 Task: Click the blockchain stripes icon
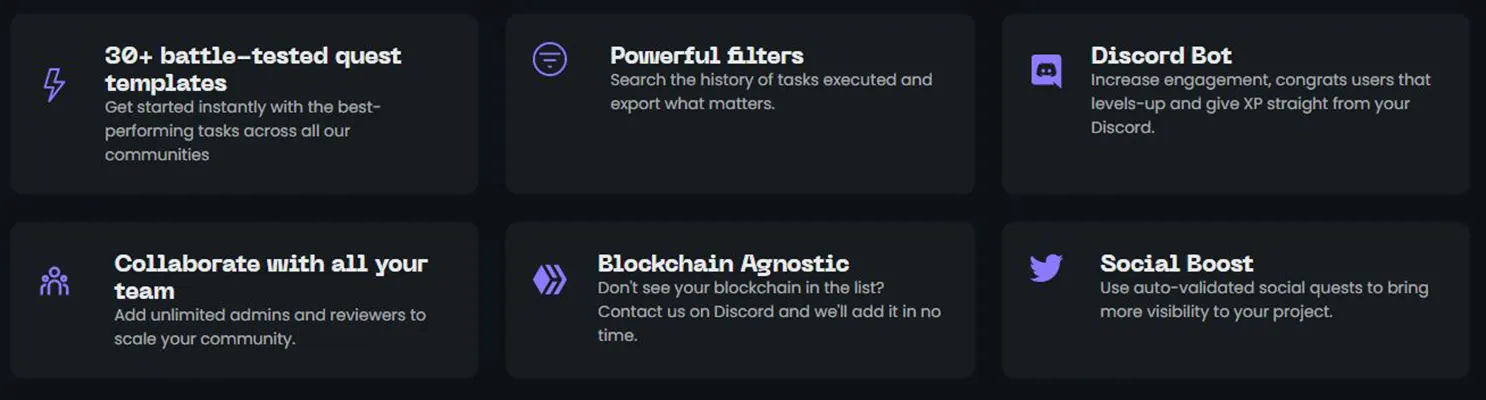(x=549, y=279)
